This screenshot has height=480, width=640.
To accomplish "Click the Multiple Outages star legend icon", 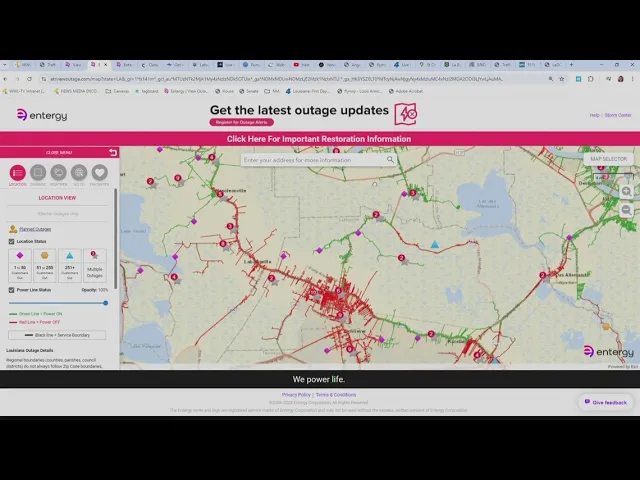I will tap(94, 256).
